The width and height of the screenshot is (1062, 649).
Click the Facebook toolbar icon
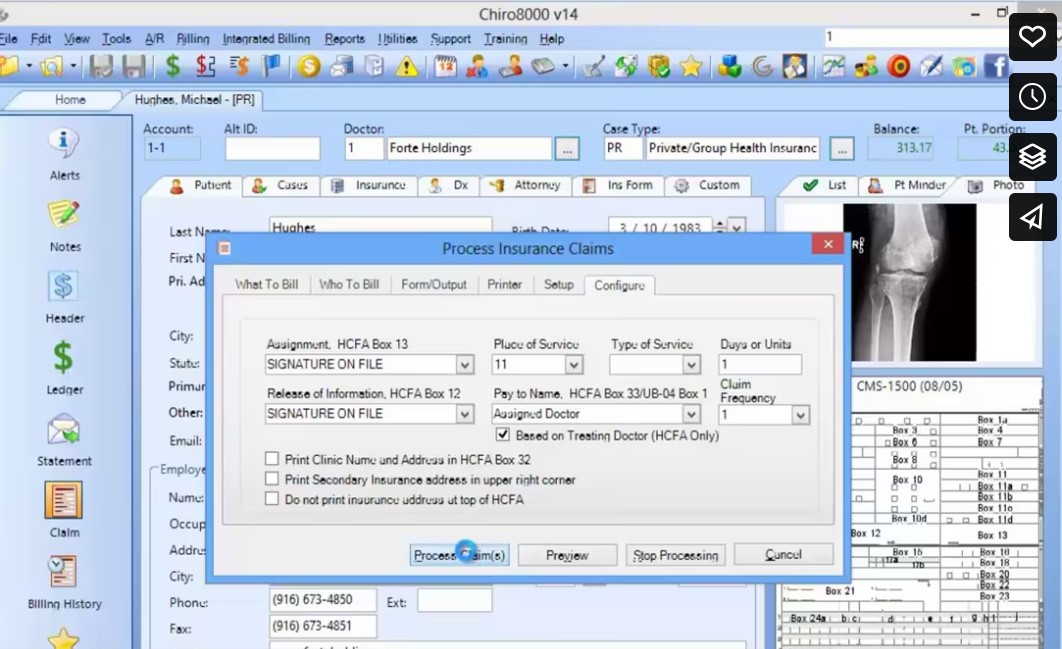point(996,66)
